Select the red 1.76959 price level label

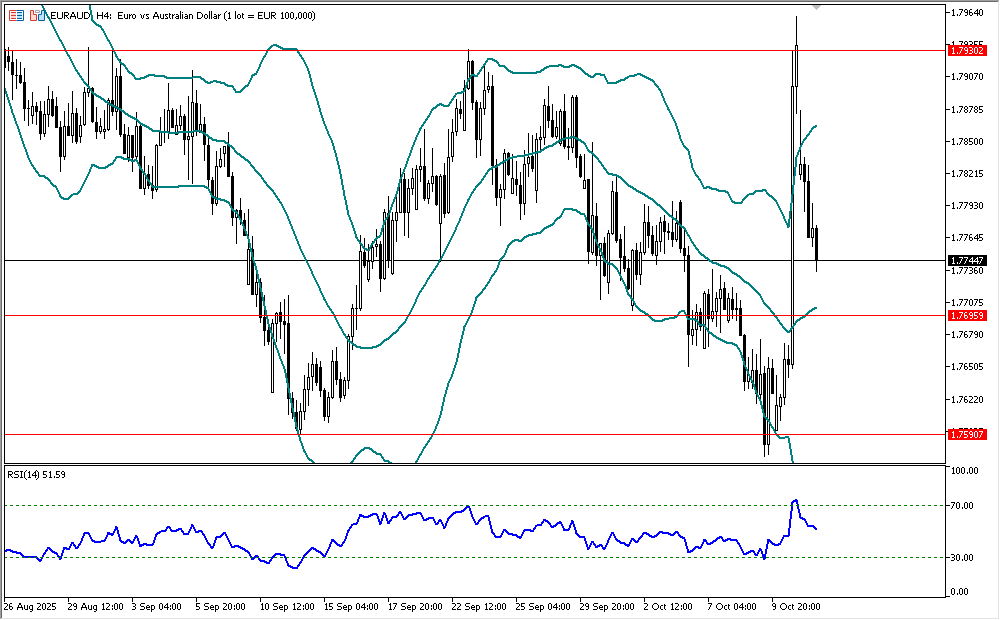(x=967, y=315)
